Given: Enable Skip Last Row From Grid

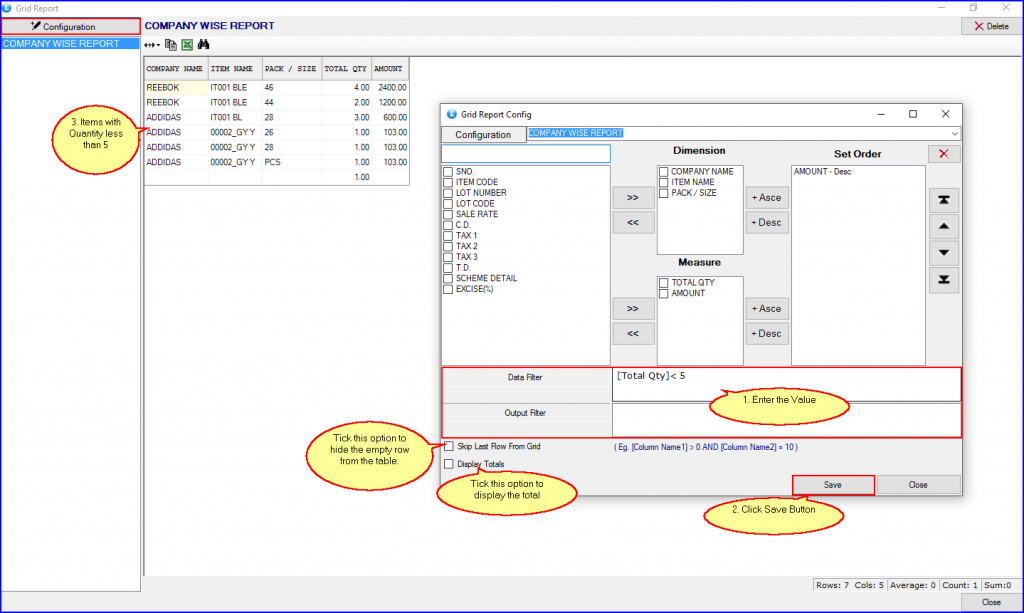Looking at the screenshot, I should [x=449, y=447].
